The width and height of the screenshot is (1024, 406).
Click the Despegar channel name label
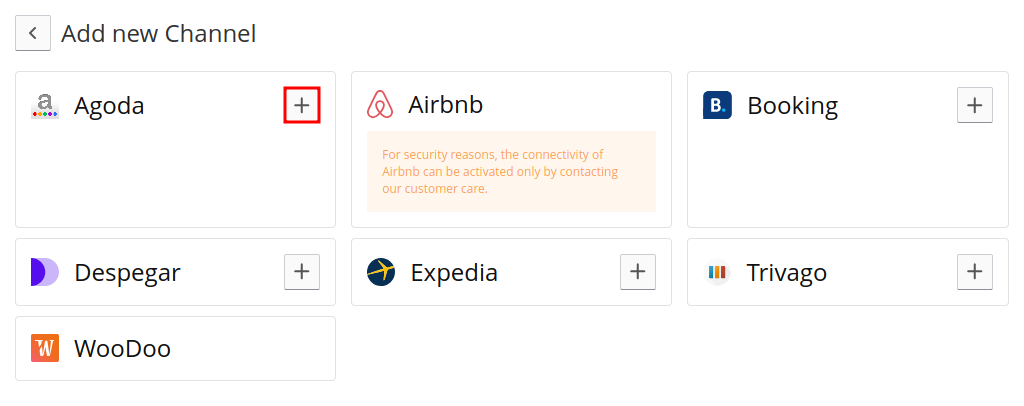tap(127, 273)
